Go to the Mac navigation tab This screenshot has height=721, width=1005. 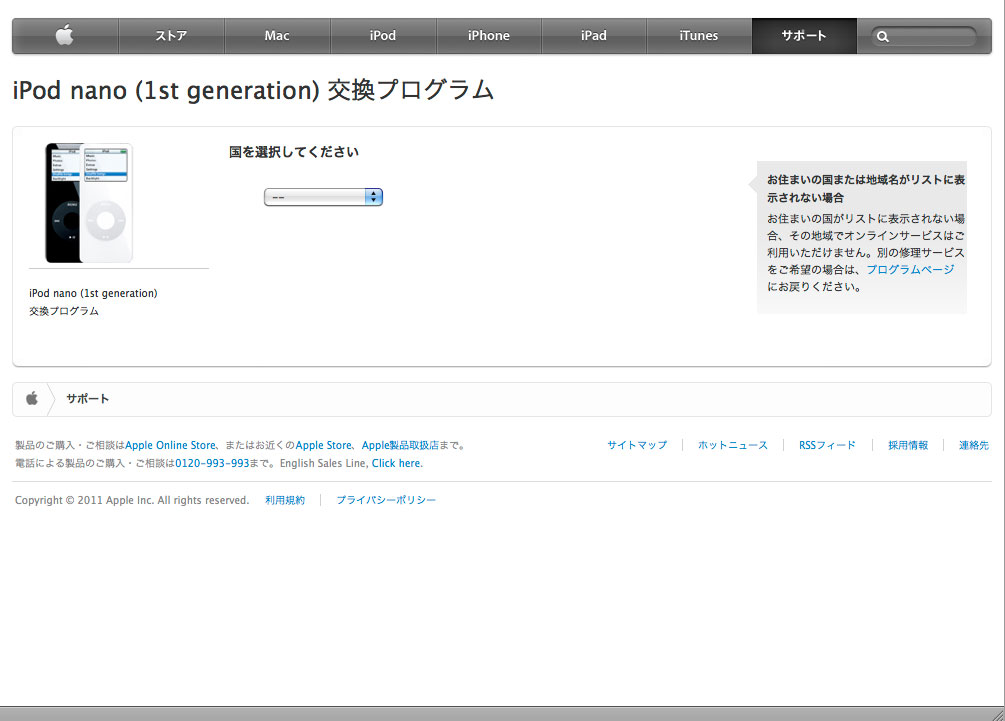coord(277,36)
